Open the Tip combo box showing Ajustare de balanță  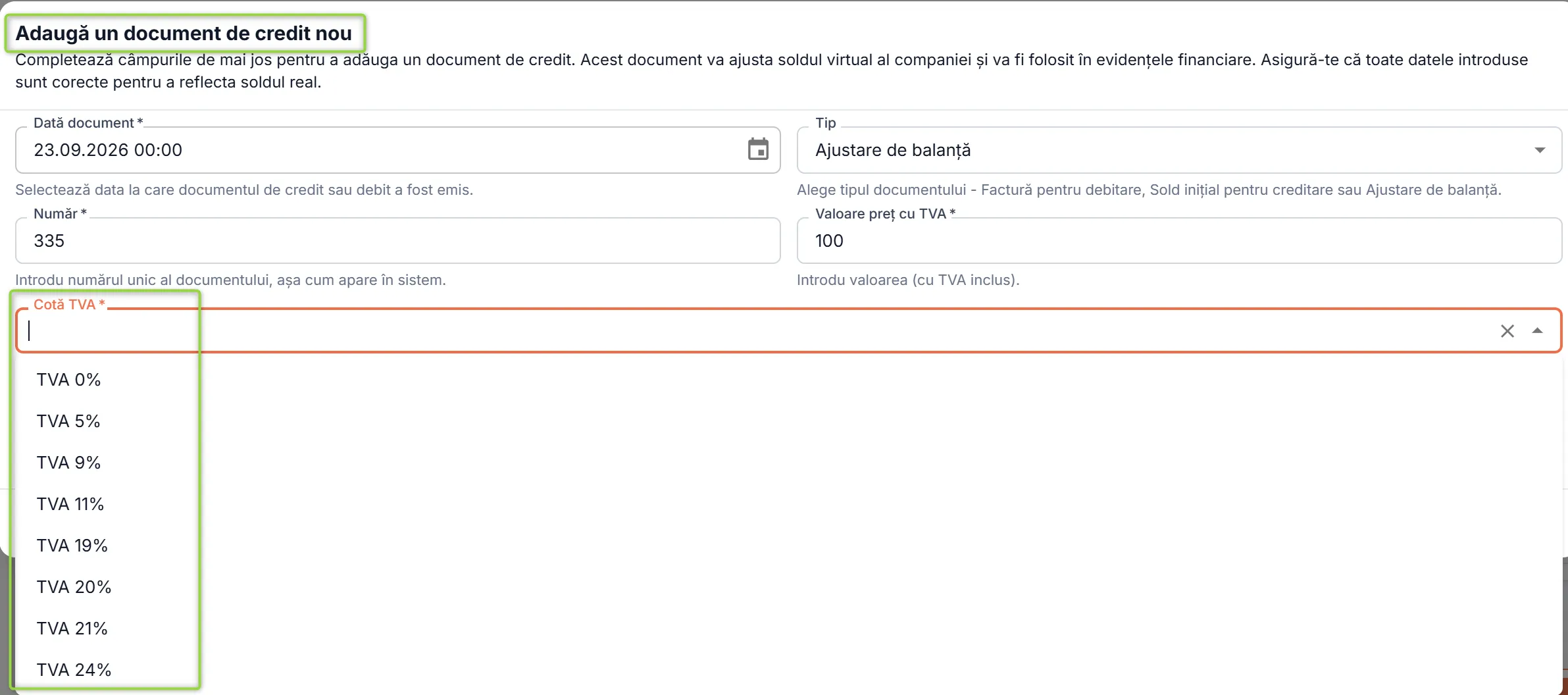pyautogui.click(x=1179, y=150)
